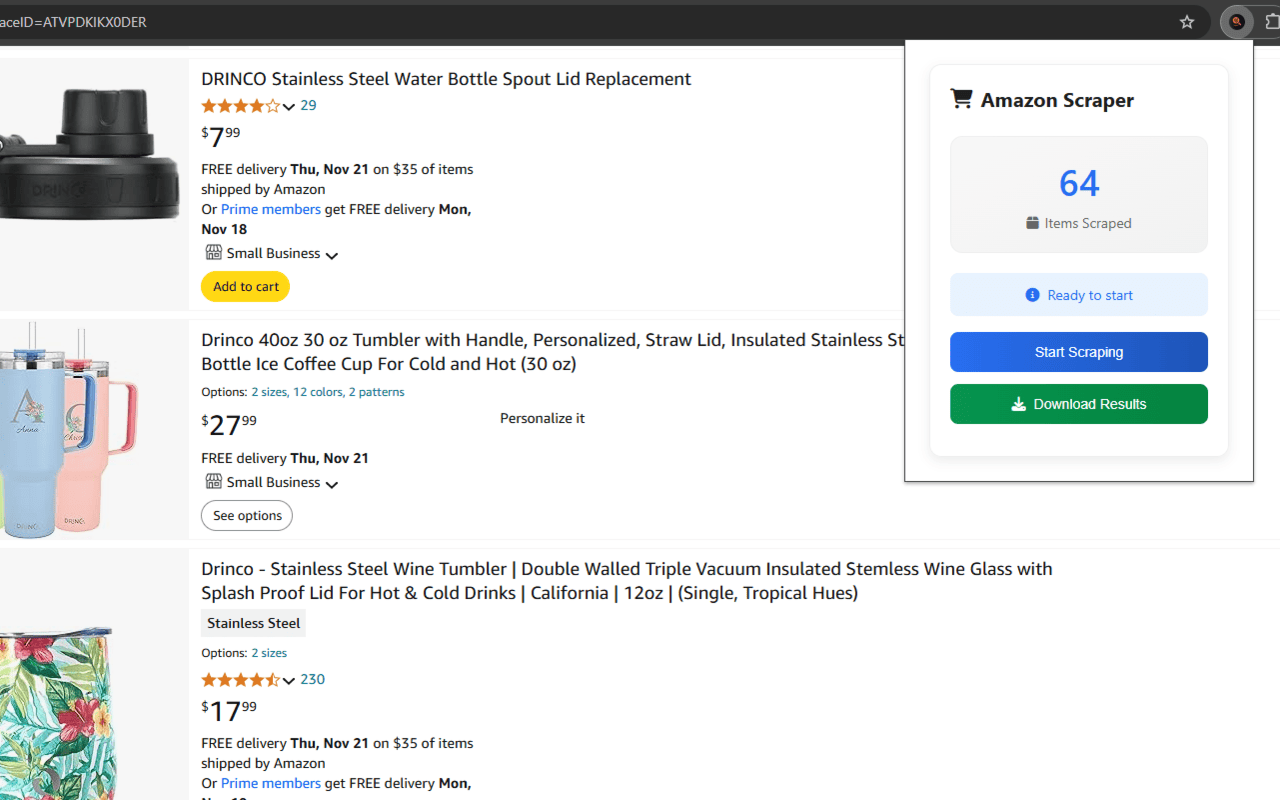Open the rating breakdown chevron next to 29 reviews

pyautogui.click(x=288, y=107)
